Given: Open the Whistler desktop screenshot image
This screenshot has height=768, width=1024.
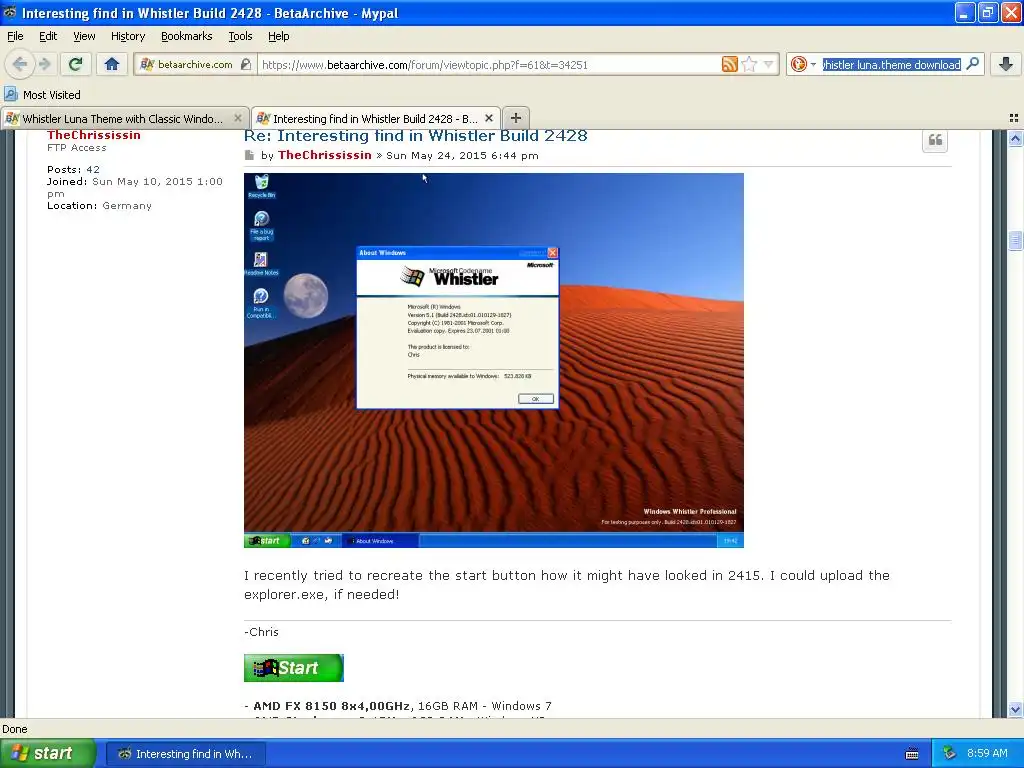Looking at the screenshot, I should click(494, 360).
